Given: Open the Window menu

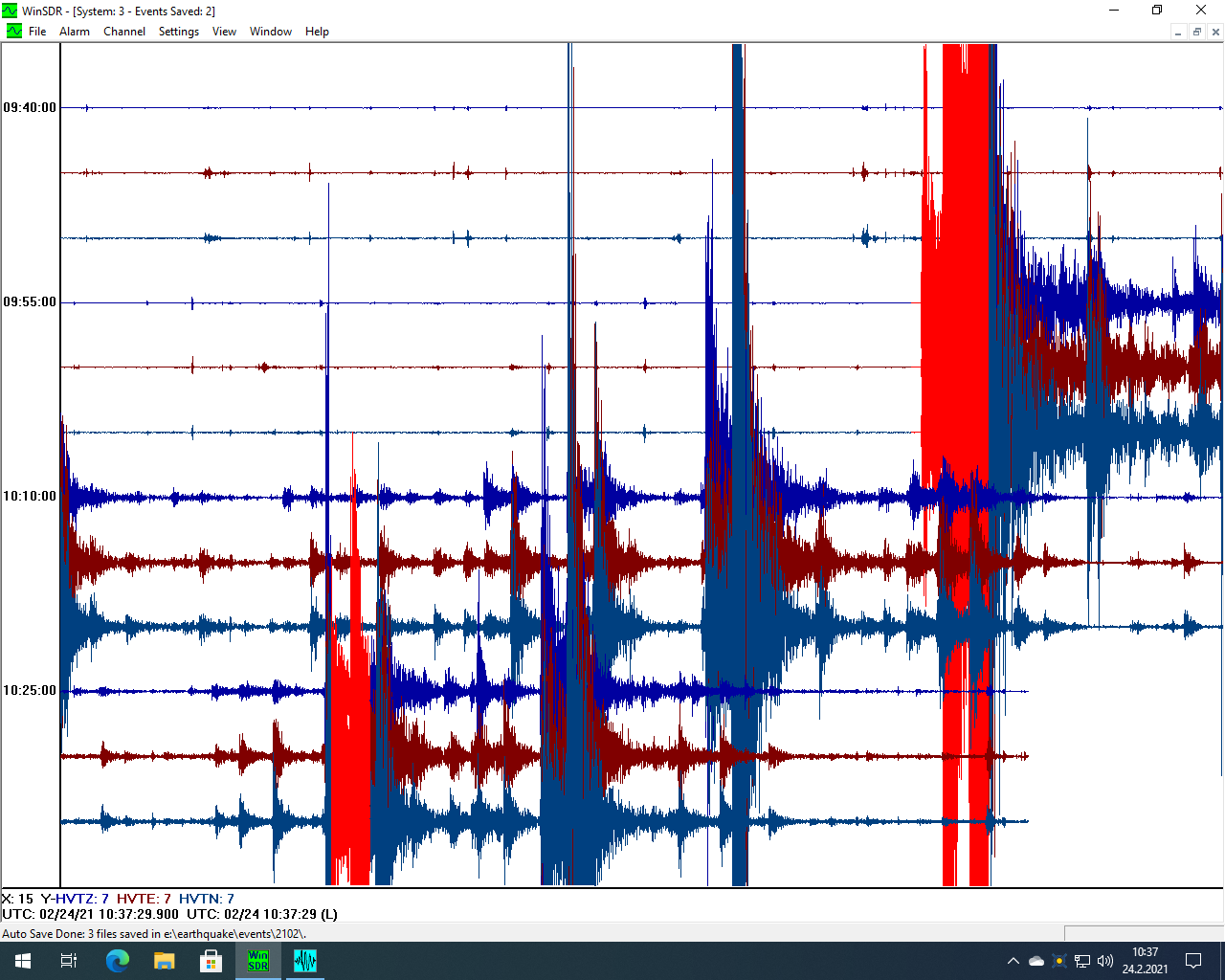Looking at the screenshot, I should 271,32.
